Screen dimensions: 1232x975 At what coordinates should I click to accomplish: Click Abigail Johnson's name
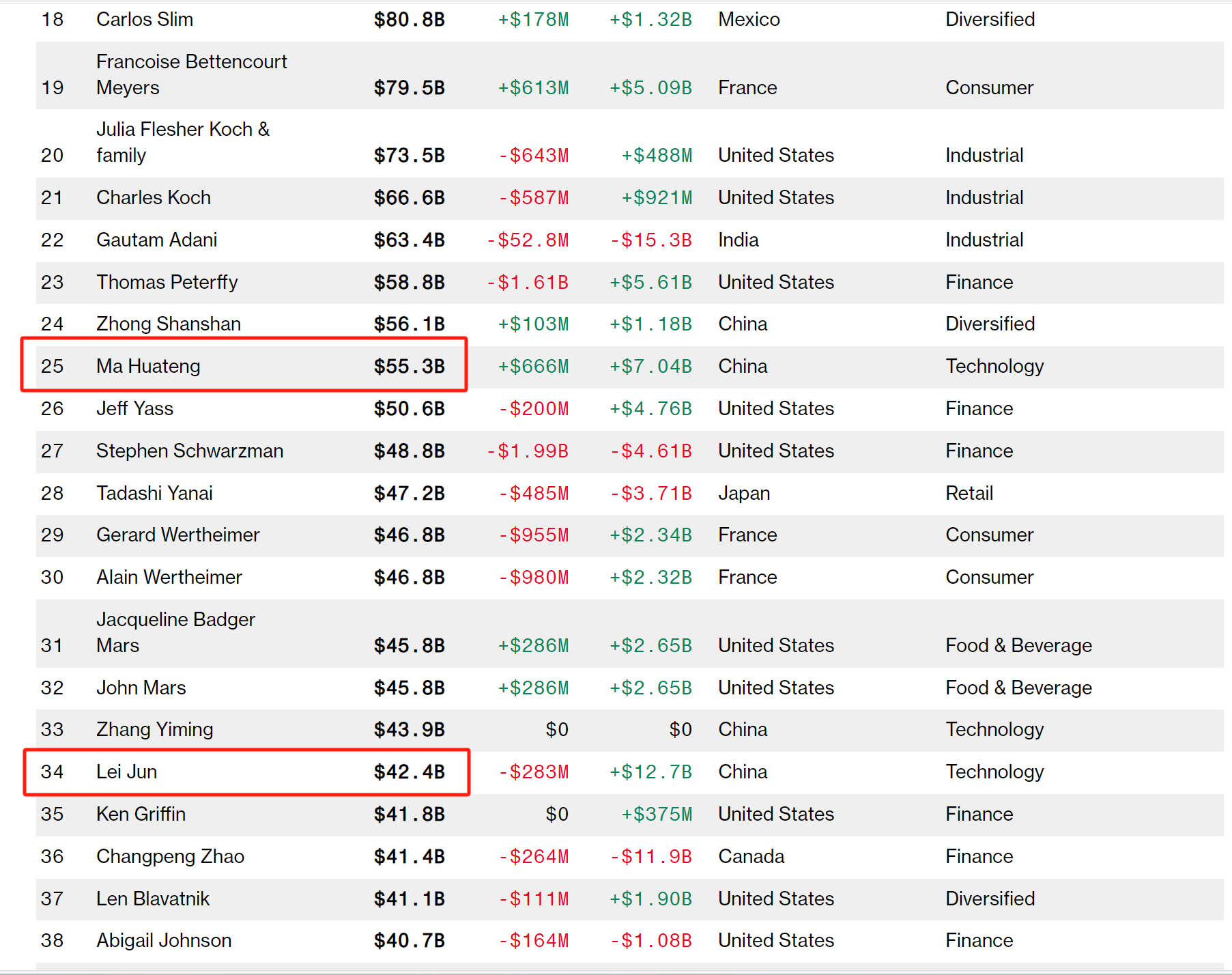pos(164,941)
